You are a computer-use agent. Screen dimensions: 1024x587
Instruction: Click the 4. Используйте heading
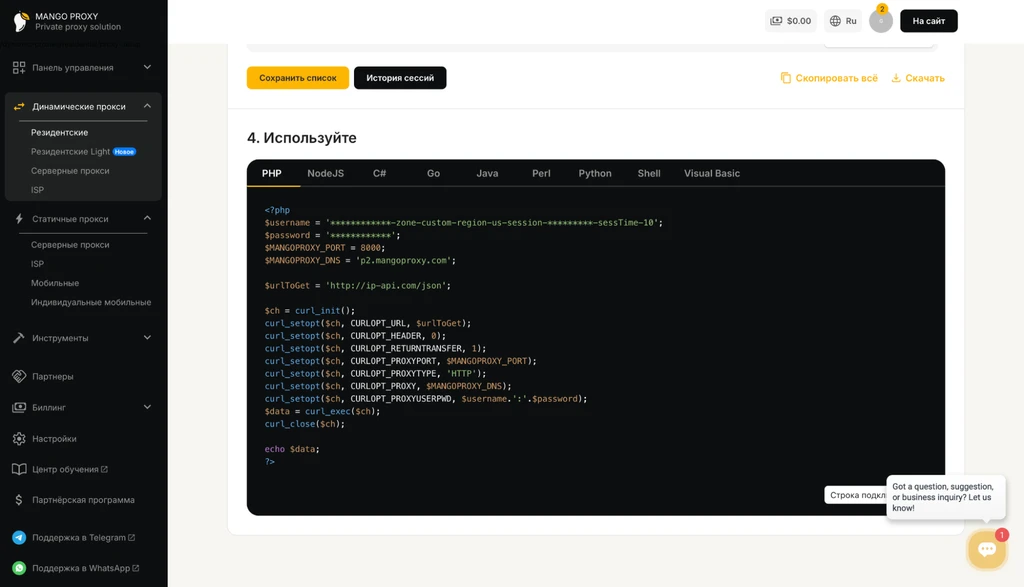point(302,138)
